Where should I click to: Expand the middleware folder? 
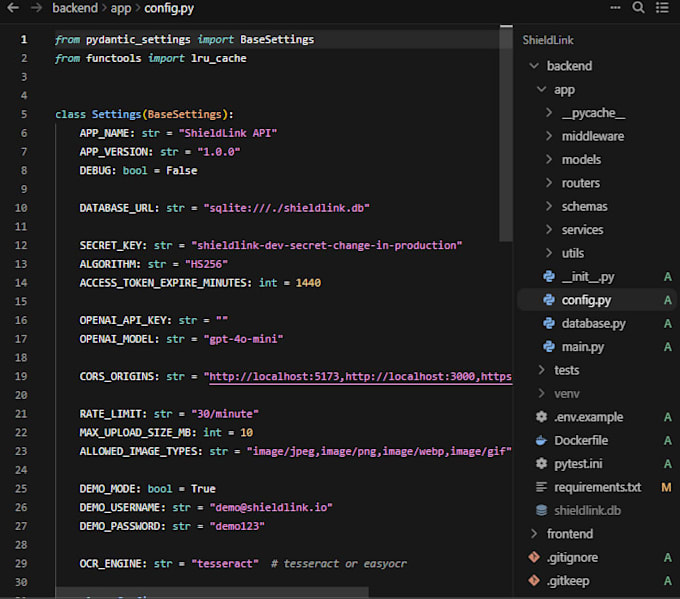(x=549, y=136)
